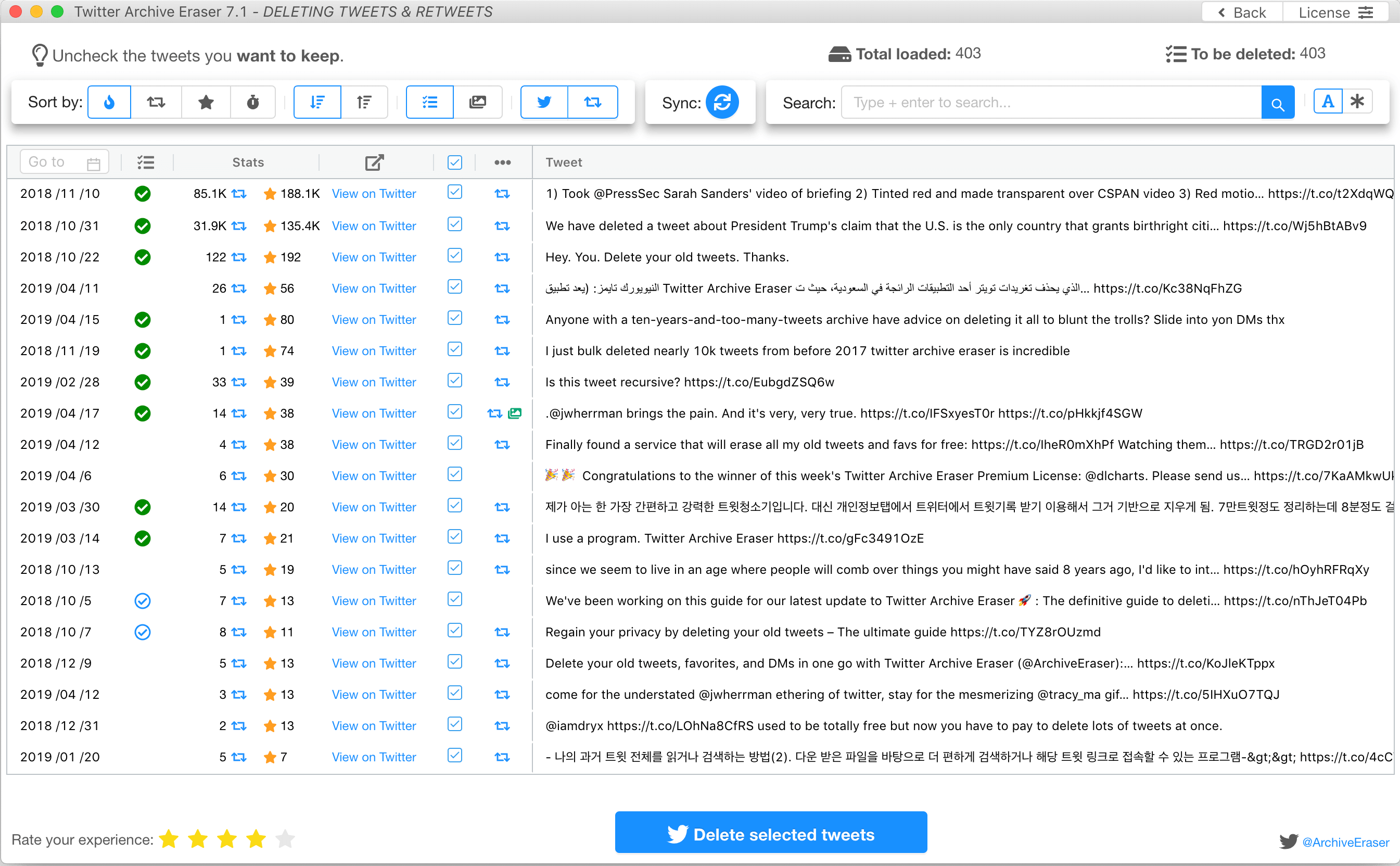The image size is (1400, 866).
Task: Toggle the list view icon
Action: tap(430, 101)
